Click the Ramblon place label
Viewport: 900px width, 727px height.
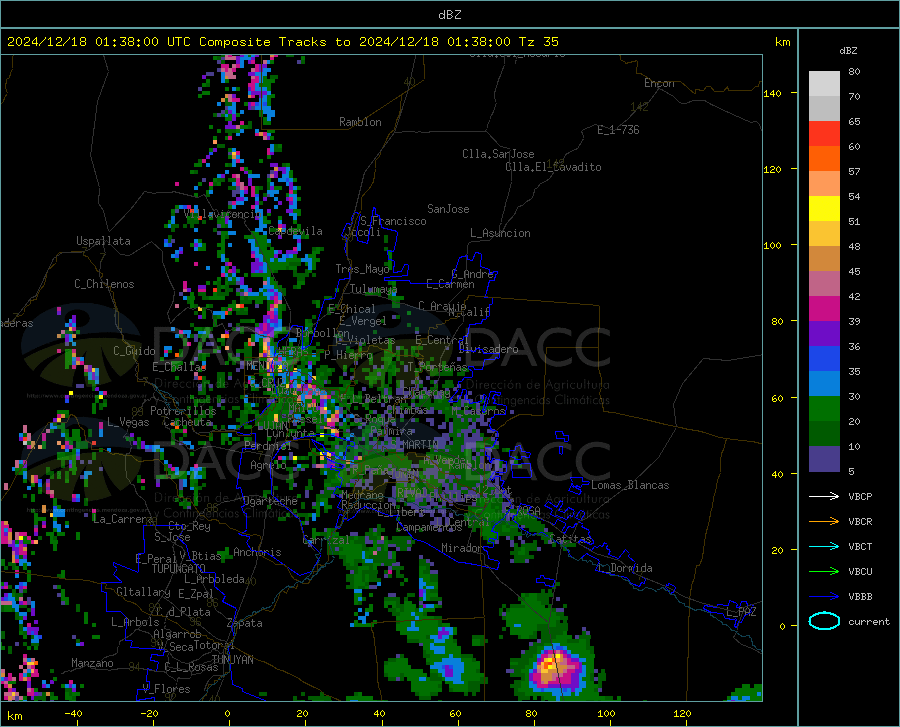pyautogui.click(x=360, y=122)
